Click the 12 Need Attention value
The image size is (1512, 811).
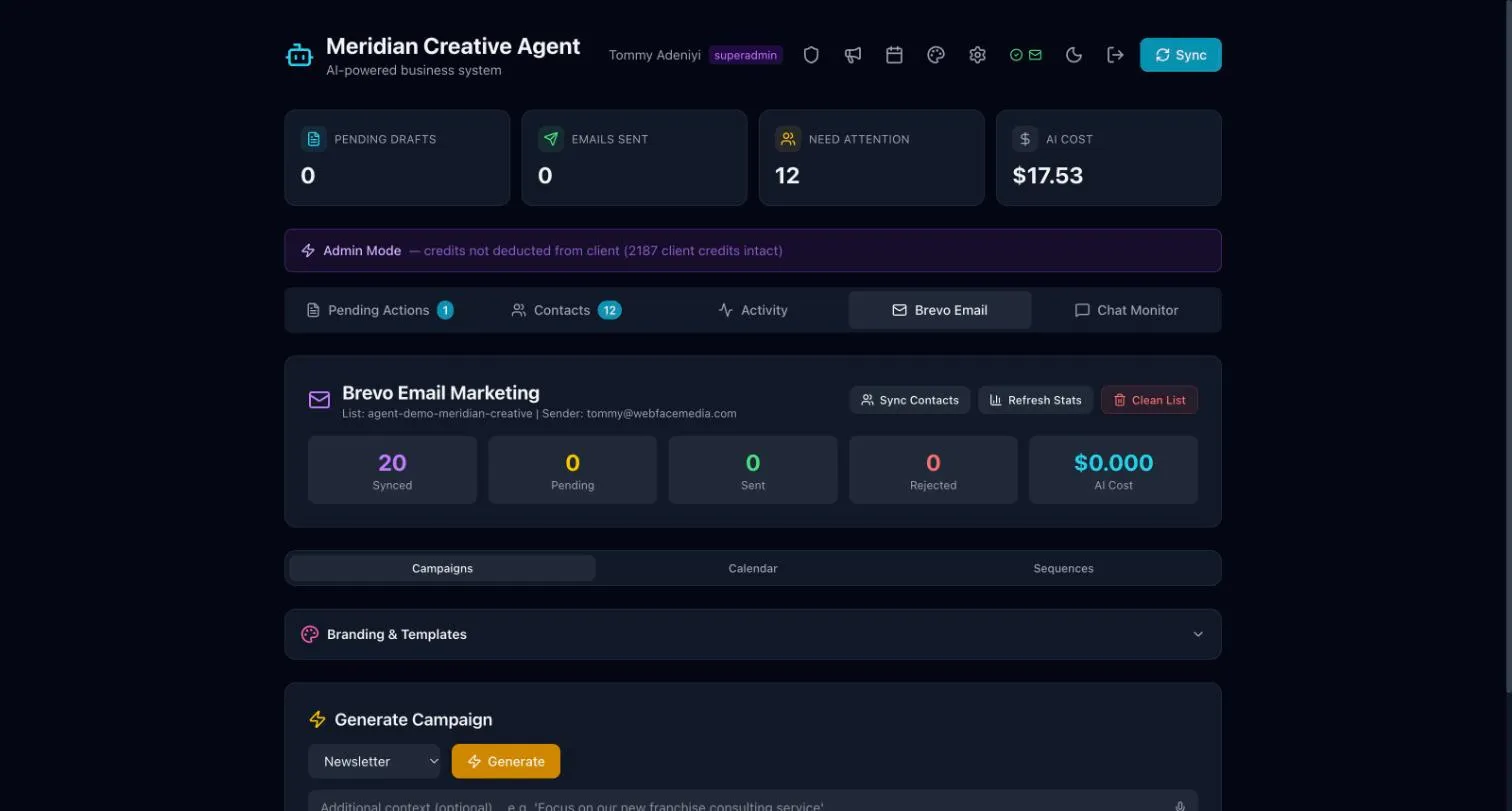787,176
